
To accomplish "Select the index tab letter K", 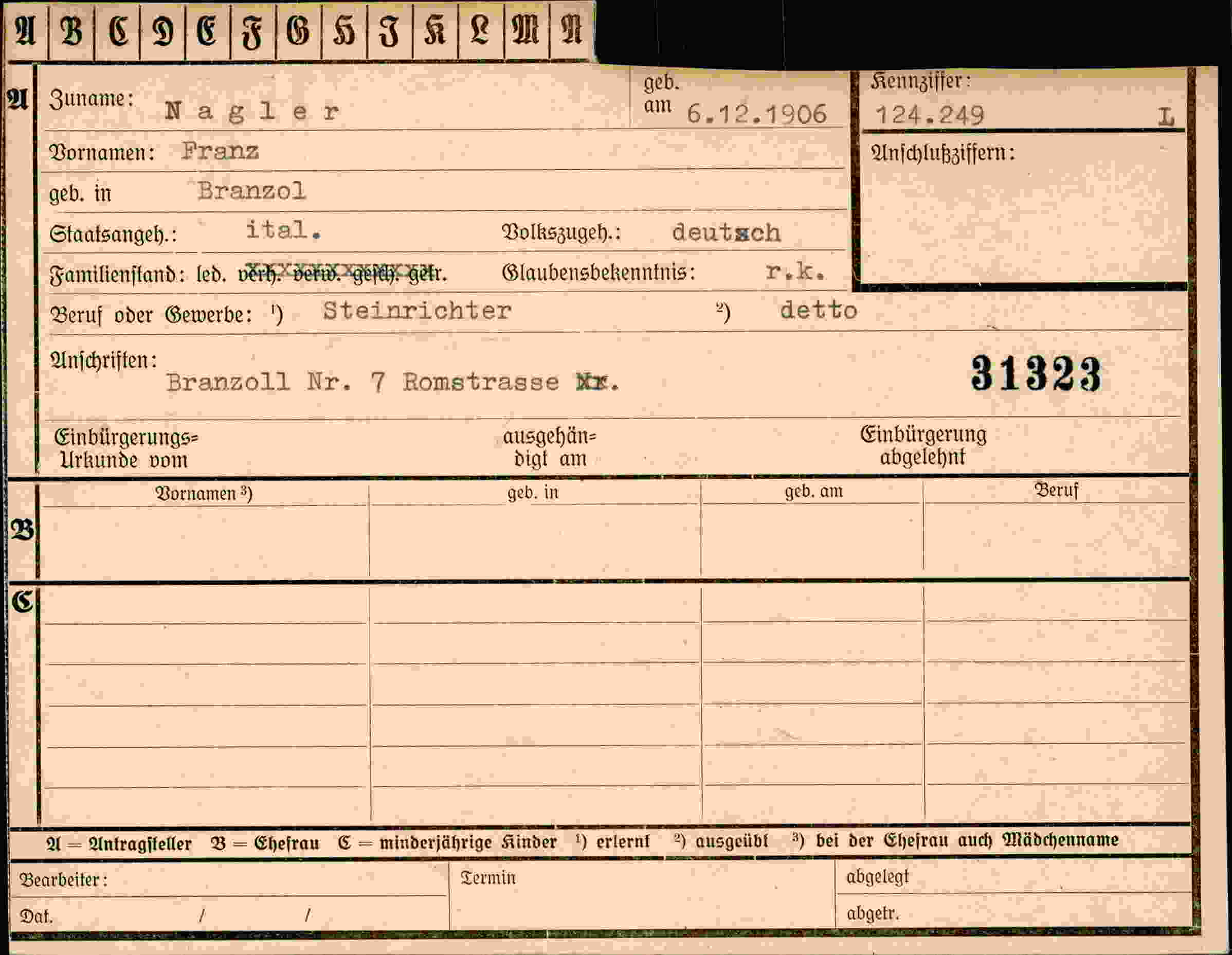I will (436, 30).
